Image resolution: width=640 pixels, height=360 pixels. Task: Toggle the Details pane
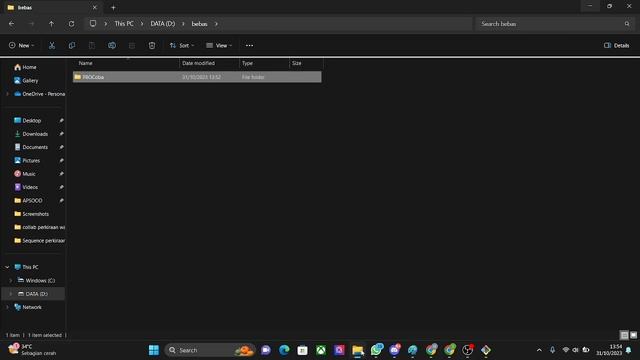point(617,45)
